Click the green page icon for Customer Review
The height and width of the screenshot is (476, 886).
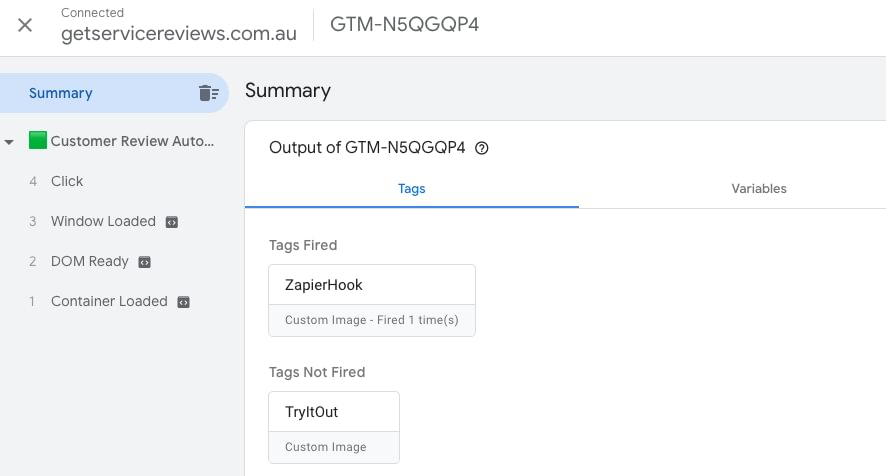click(38, 140)
